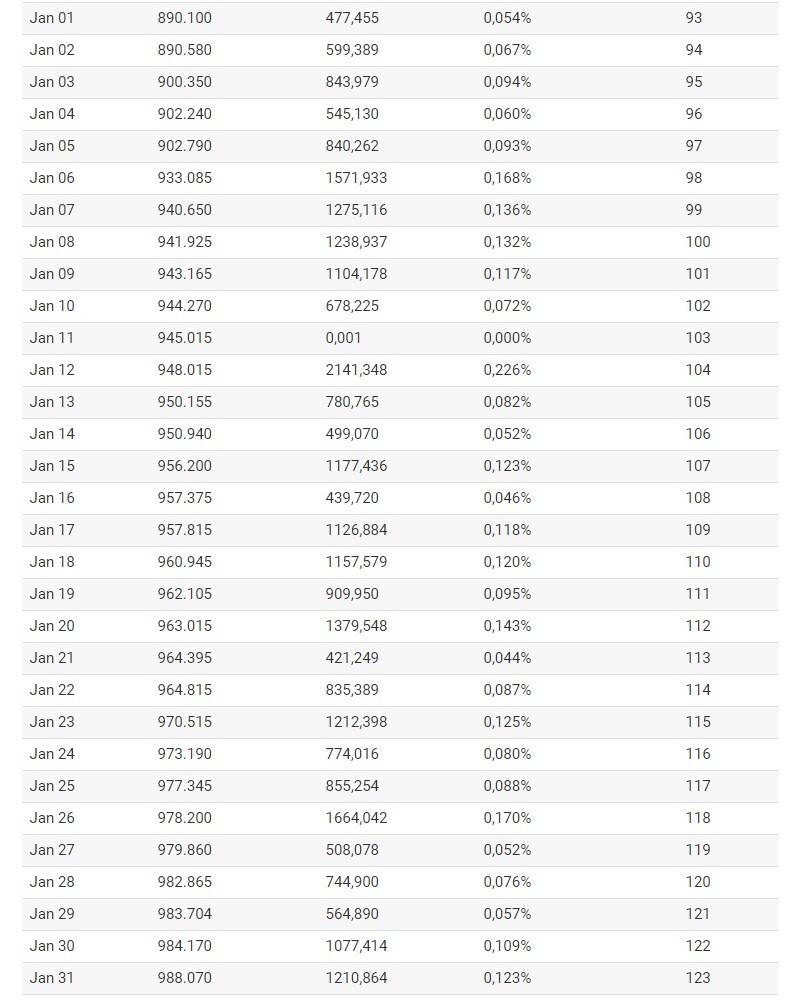The image size is (800, 998).
Task: Select row number 113
Action: click(698, 657)
